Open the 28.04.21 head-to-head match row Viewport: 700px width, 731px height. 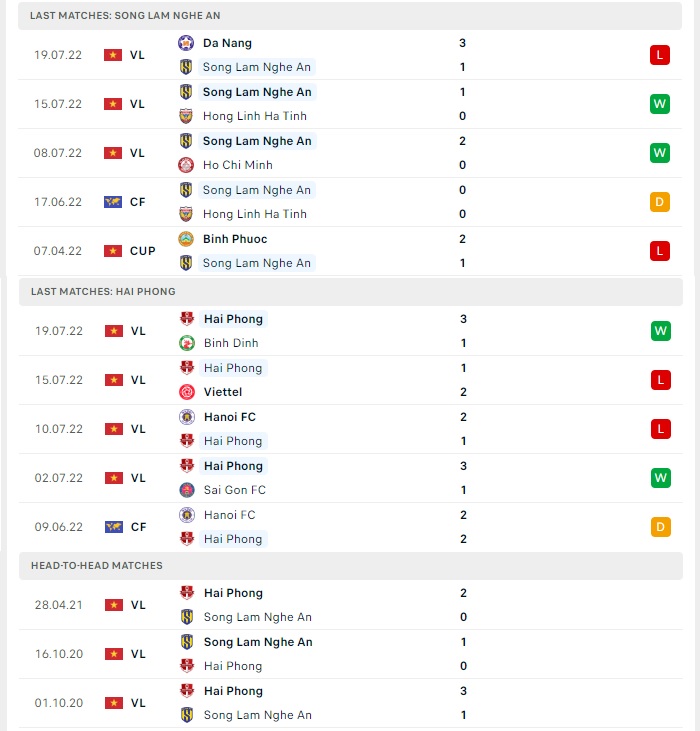click(x=350, y=605)
